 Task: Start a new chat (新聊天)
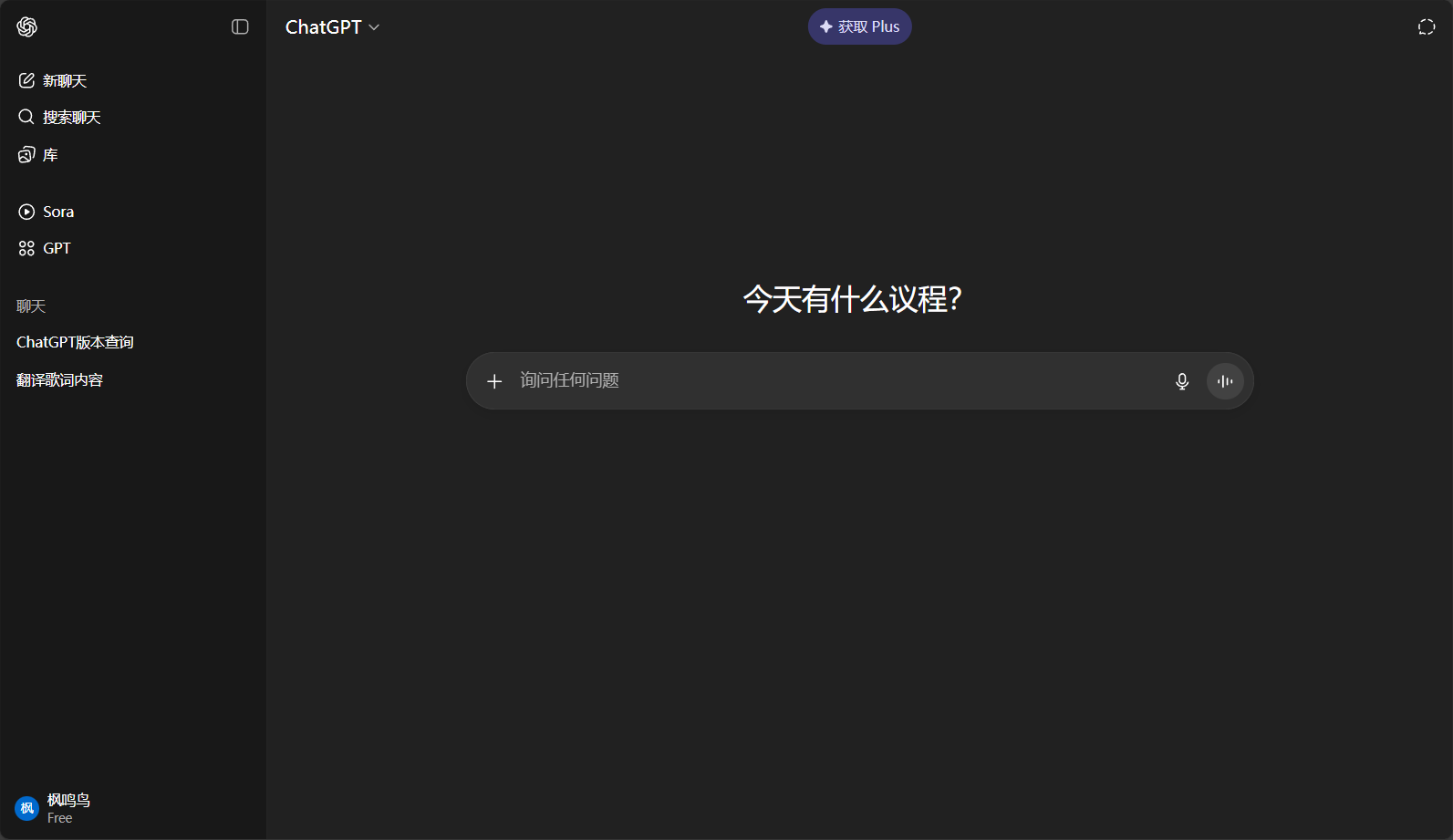point(133,81)
